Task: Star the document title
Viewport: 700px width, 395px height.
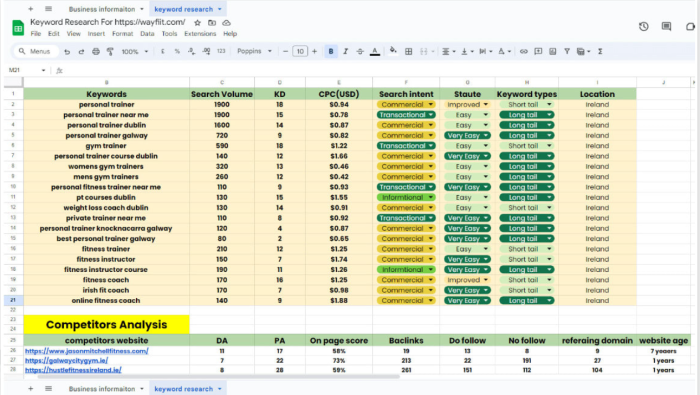Action: tap(197, 23)
